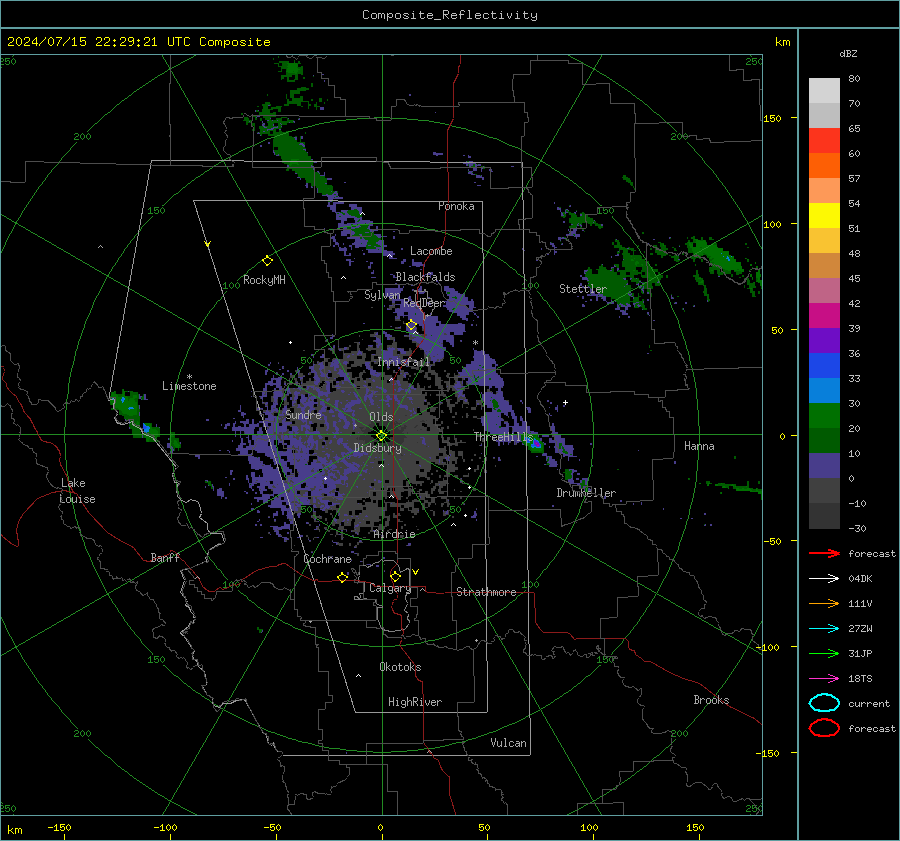Click the Hanna town label
This screenshot has width=900, height=841.
point(699,446)
